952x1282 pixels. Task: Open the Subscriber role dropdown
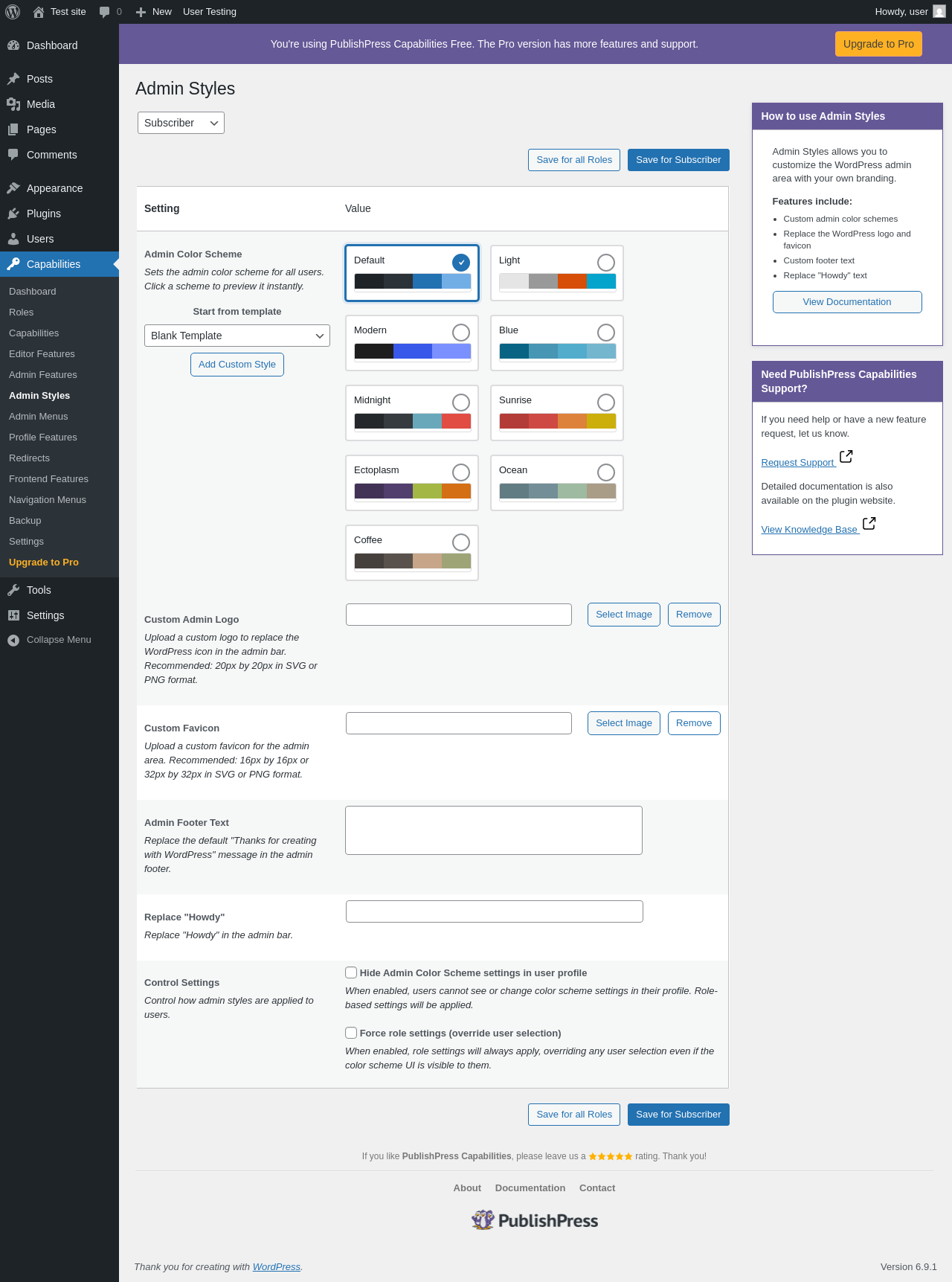pyautogui.click(x=181, y=123)
